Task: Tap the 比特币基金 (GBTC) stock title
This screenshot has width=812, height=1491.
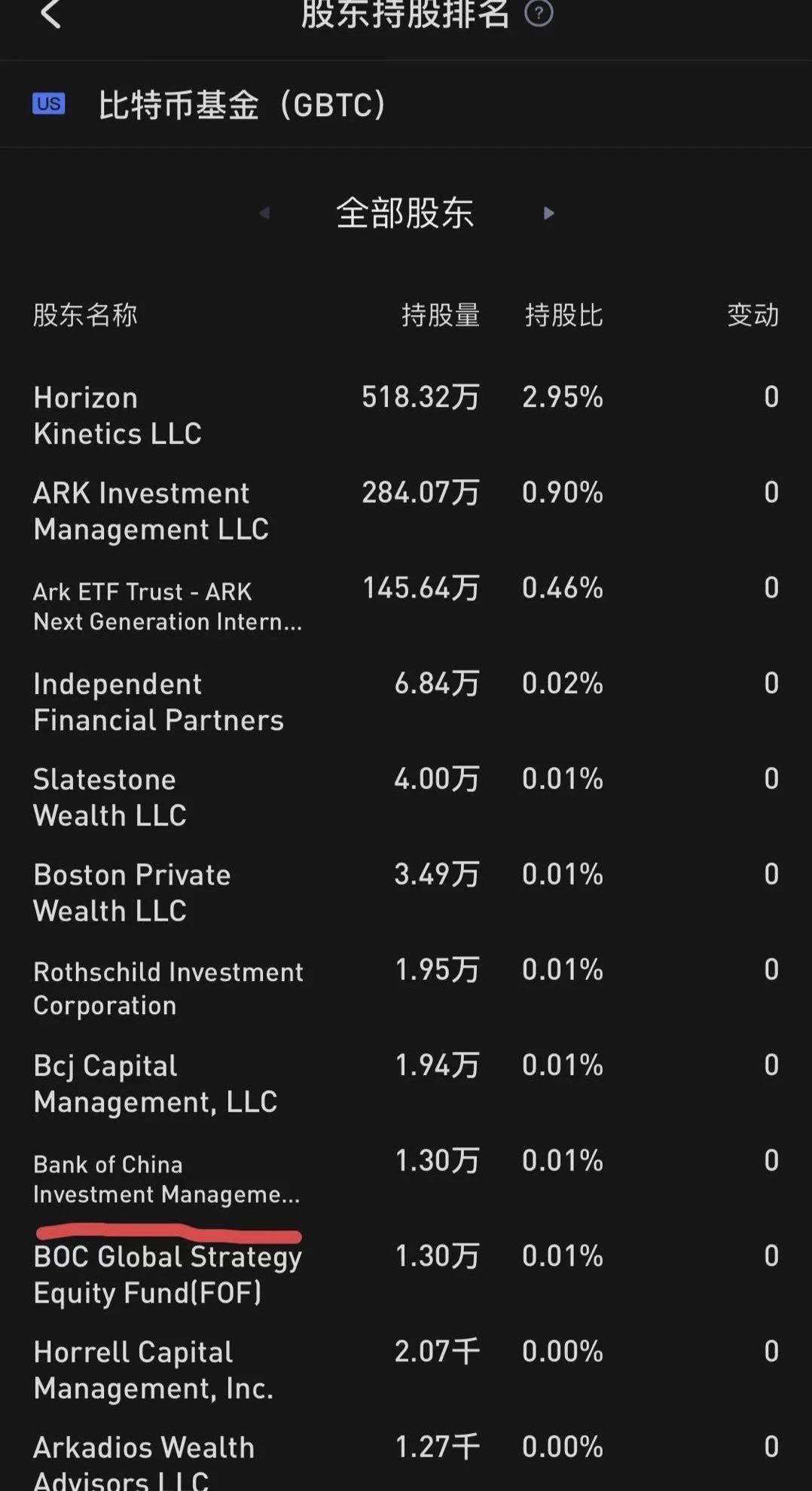Action: click(x=242, y=105)
